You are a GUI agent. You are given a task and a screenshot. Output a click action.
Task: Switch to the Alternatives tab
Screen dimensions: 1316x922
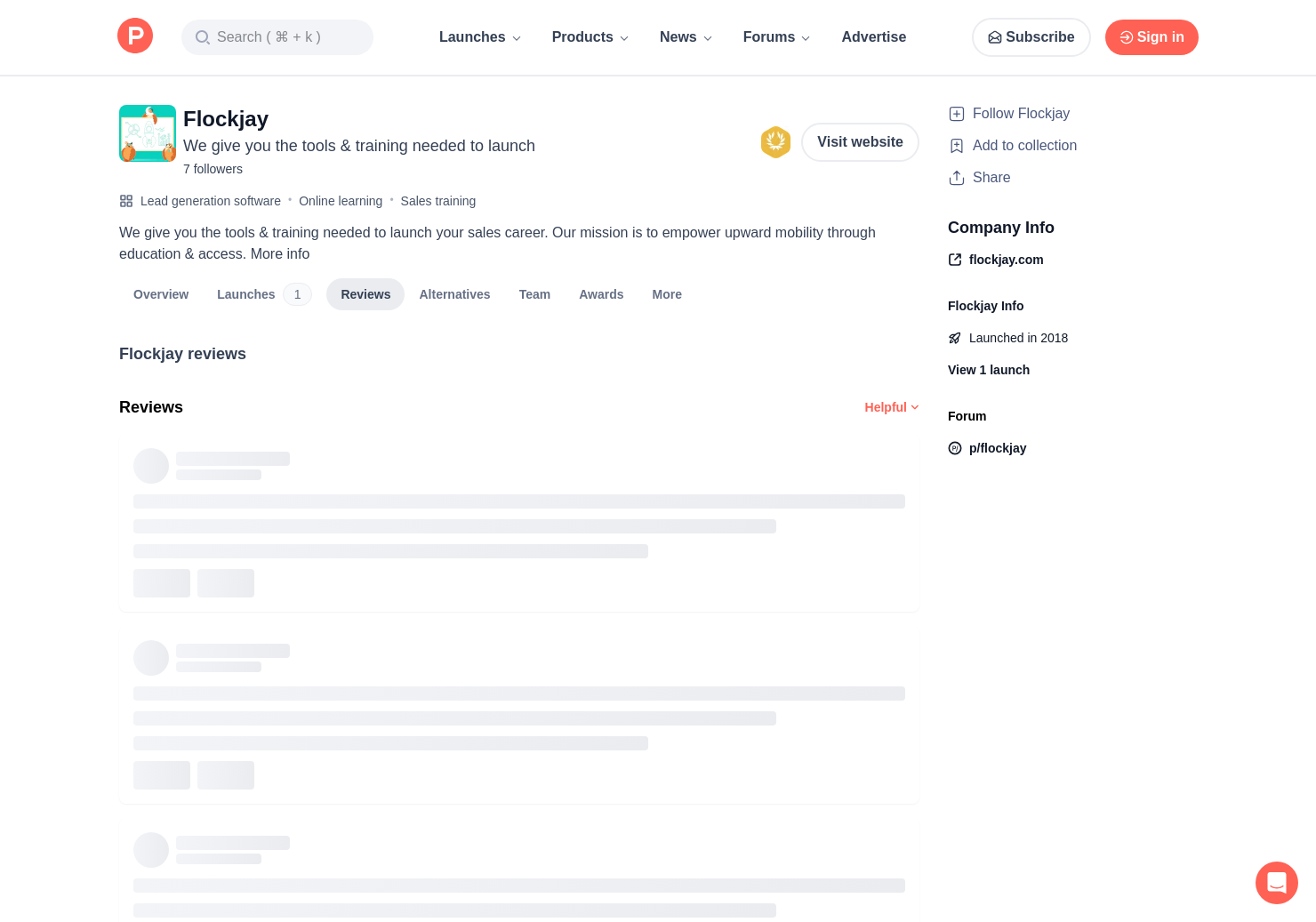454,294
